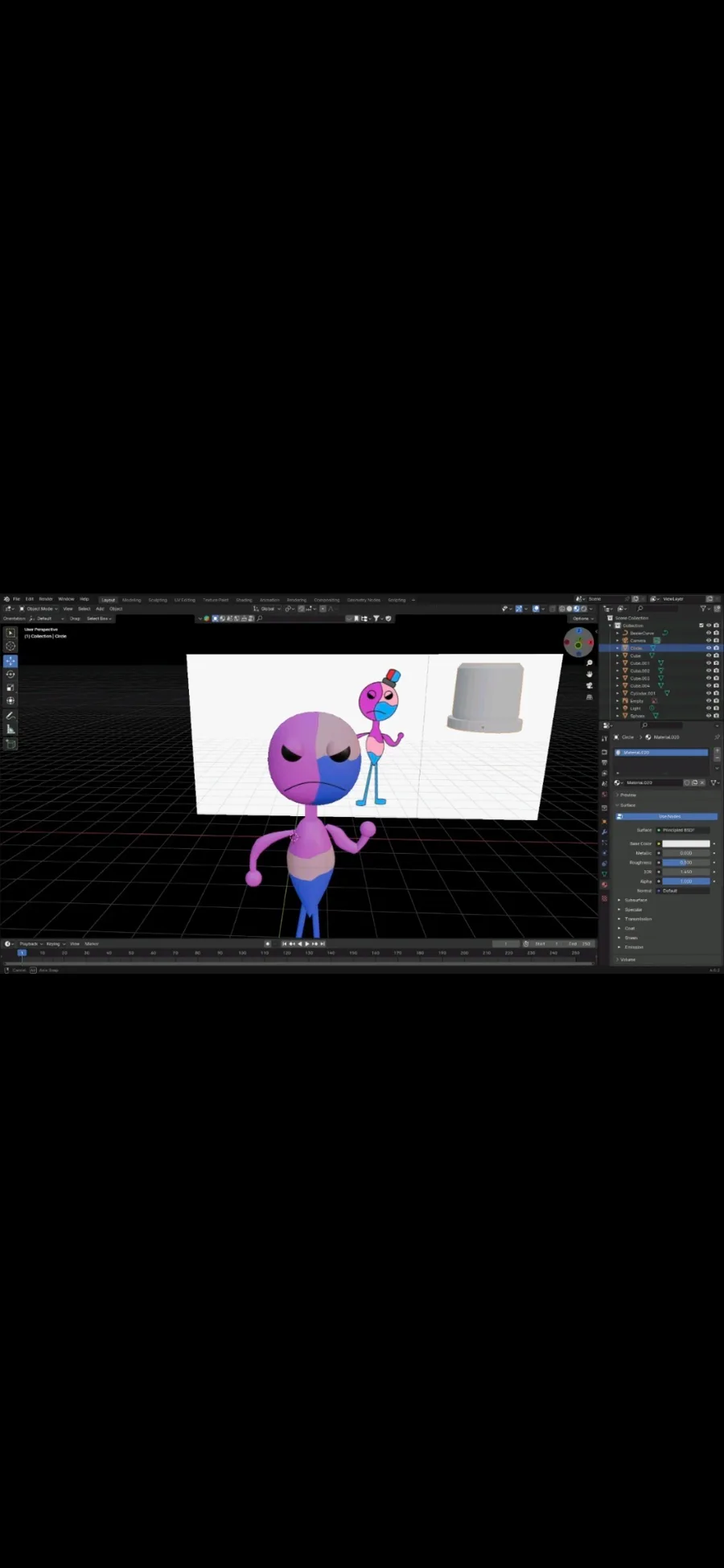This screenshot has height=1568, width=724.
Task: Switch perspective/orthographic grid icon
Action: tap(590, 697)
